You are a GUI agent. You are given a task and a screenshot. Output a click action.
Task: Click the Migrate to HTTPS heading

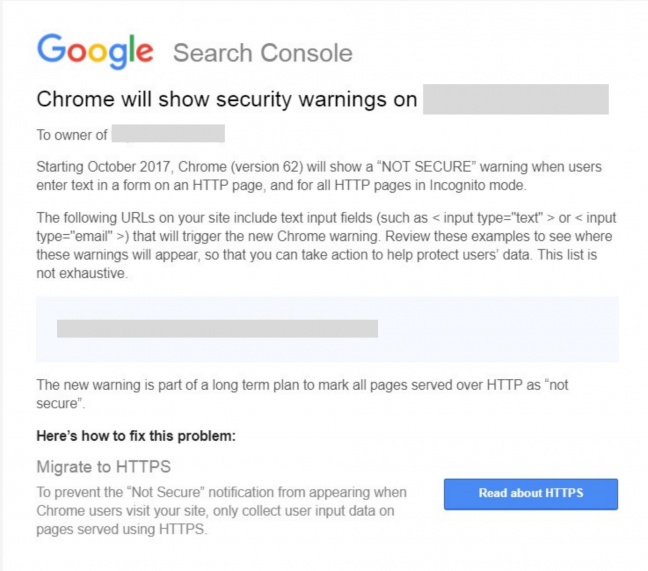point(103,467)
